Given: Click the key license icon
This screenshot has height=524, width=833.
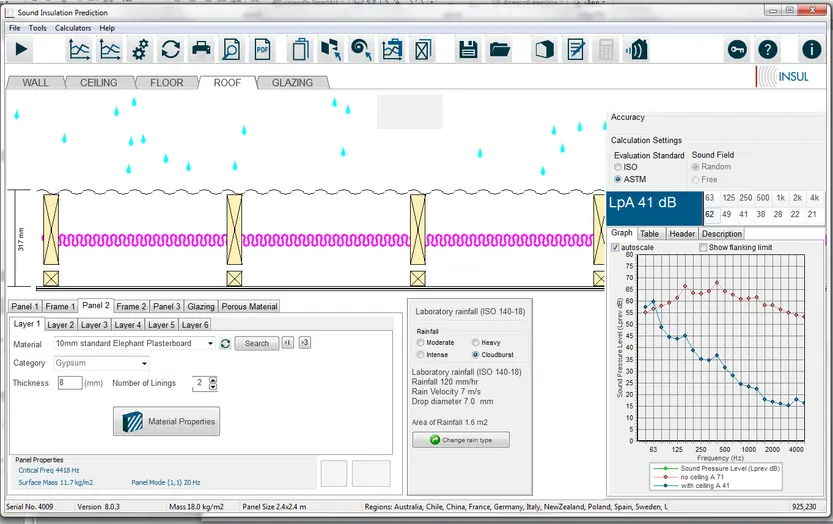Looking at the screenshot, I should click(737, 49).
